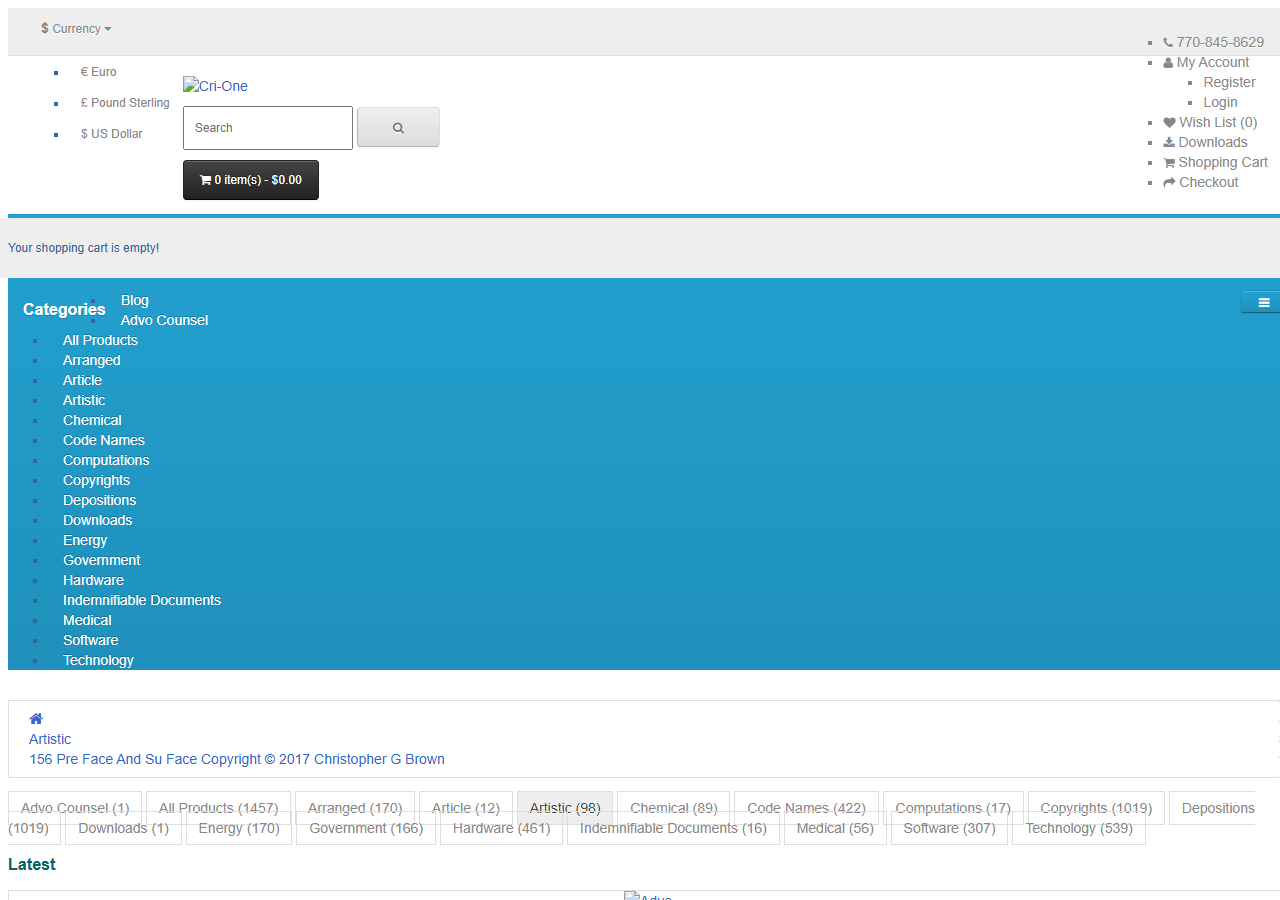The image size is (1280, 900).
Task: Open Code Names category in blue menu
Action: (104, 440)
